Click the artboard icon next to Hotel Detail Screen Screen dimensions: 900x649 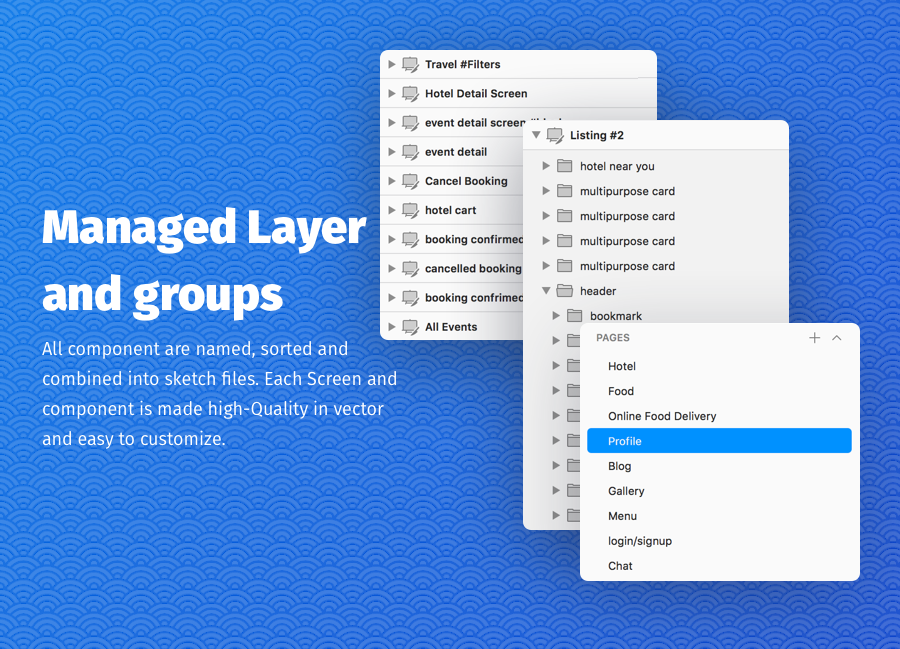click(410, 94)
